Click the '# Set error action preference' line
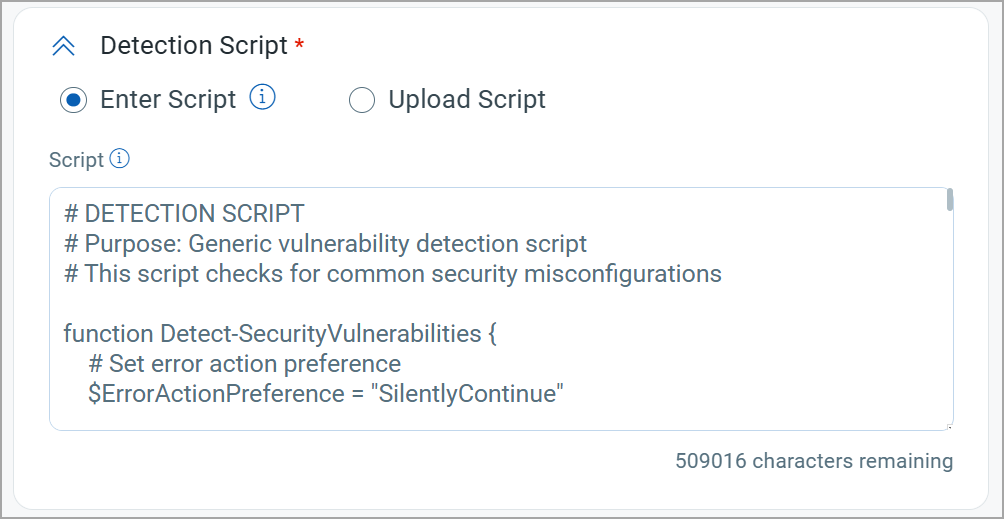 pos(245,363)
